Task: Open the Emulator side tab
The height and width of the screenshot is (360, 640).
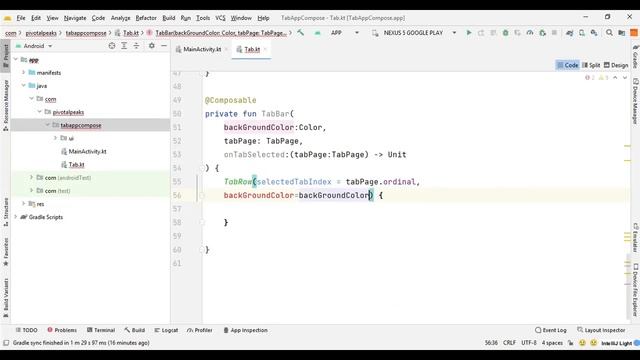Action: coord(636,238)
